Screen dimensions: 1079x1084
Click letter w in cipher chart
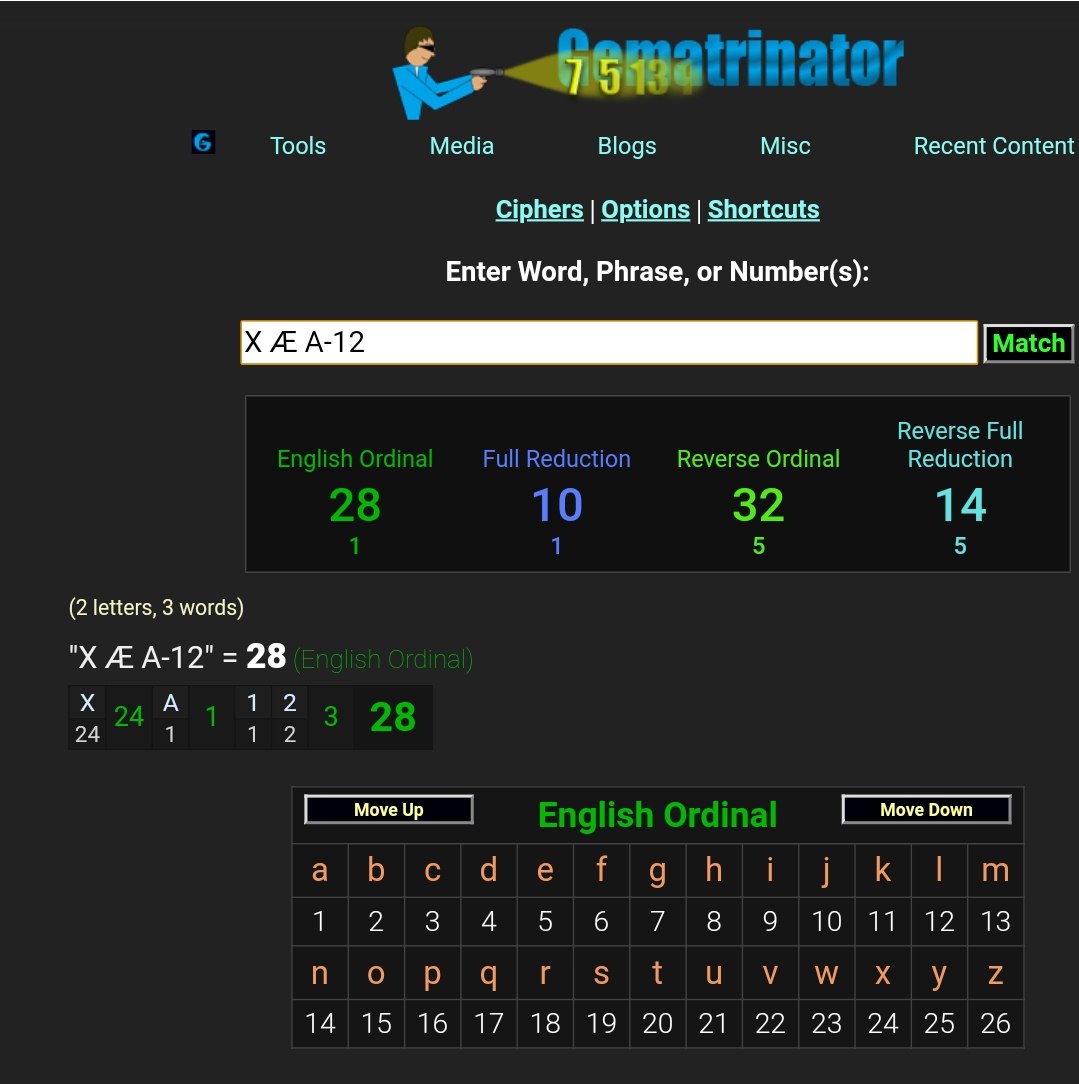[x=826, y=973]
